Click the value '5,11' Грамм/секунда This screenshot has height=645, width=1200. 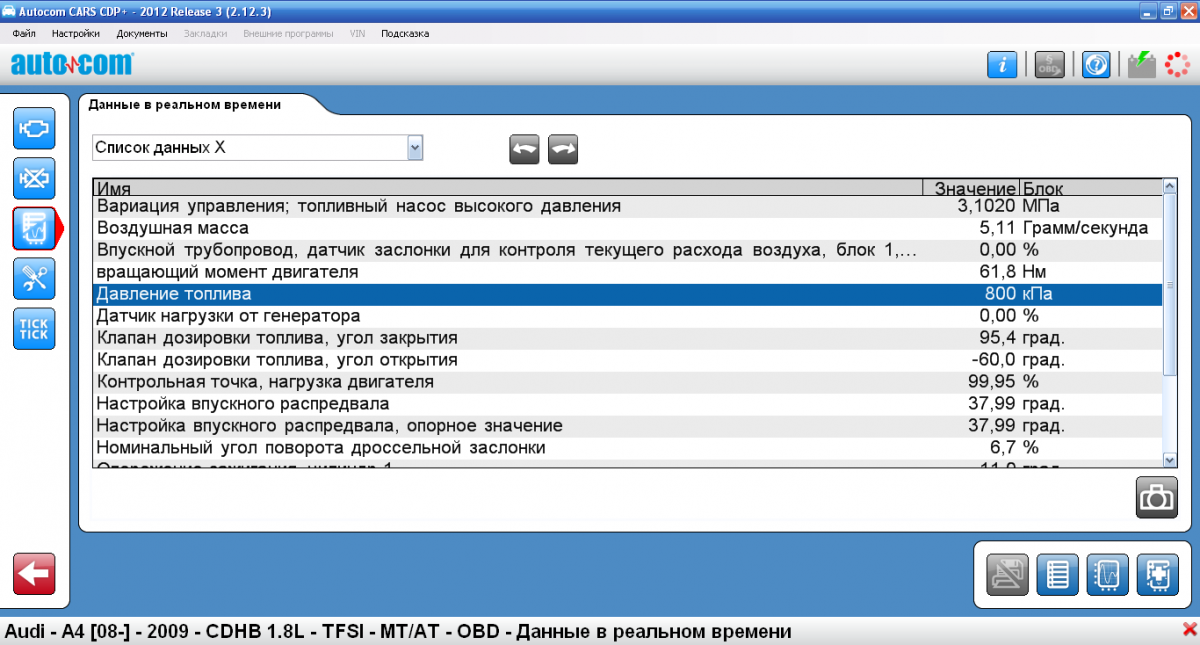[998, 228]
